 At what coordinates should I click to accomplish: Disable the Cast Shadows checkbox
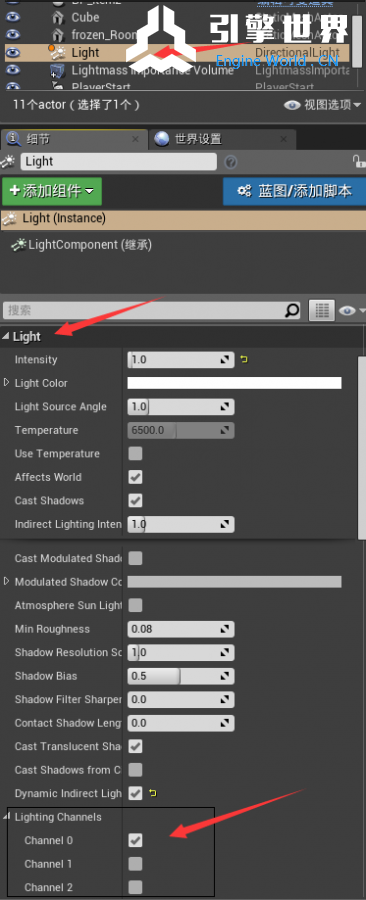pyautogui.click(x=135, y=501)
